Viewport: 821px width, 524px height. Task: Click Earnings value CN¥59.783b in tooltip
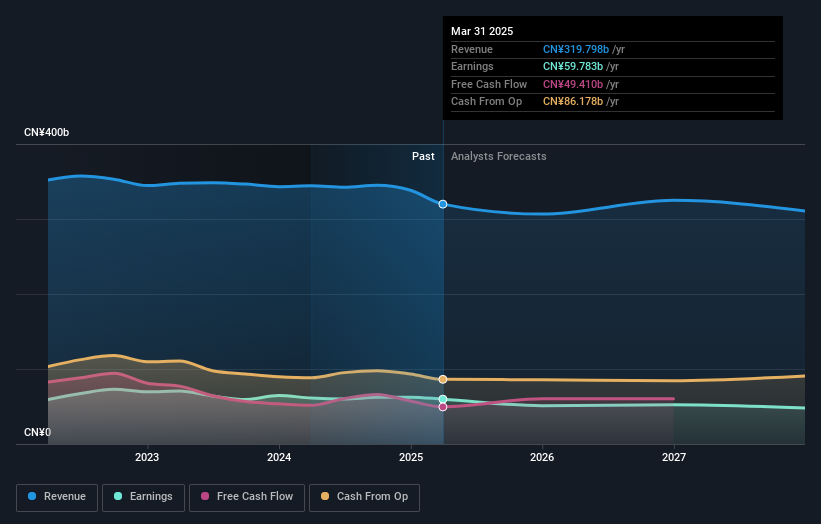click(x=573, y=66)
